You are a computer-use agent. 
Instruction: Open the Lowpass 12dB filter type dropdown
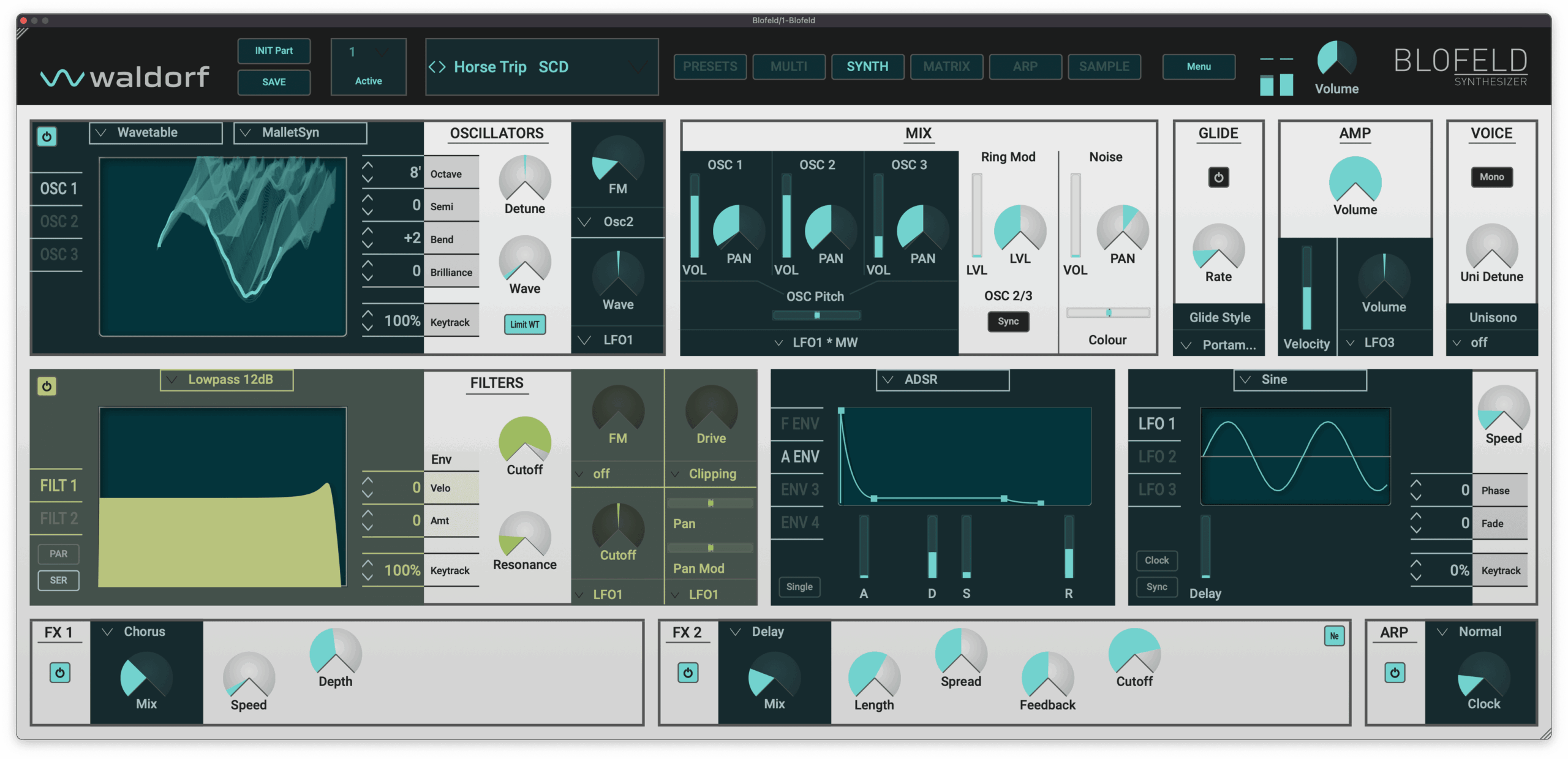click(x=226, y=380)
